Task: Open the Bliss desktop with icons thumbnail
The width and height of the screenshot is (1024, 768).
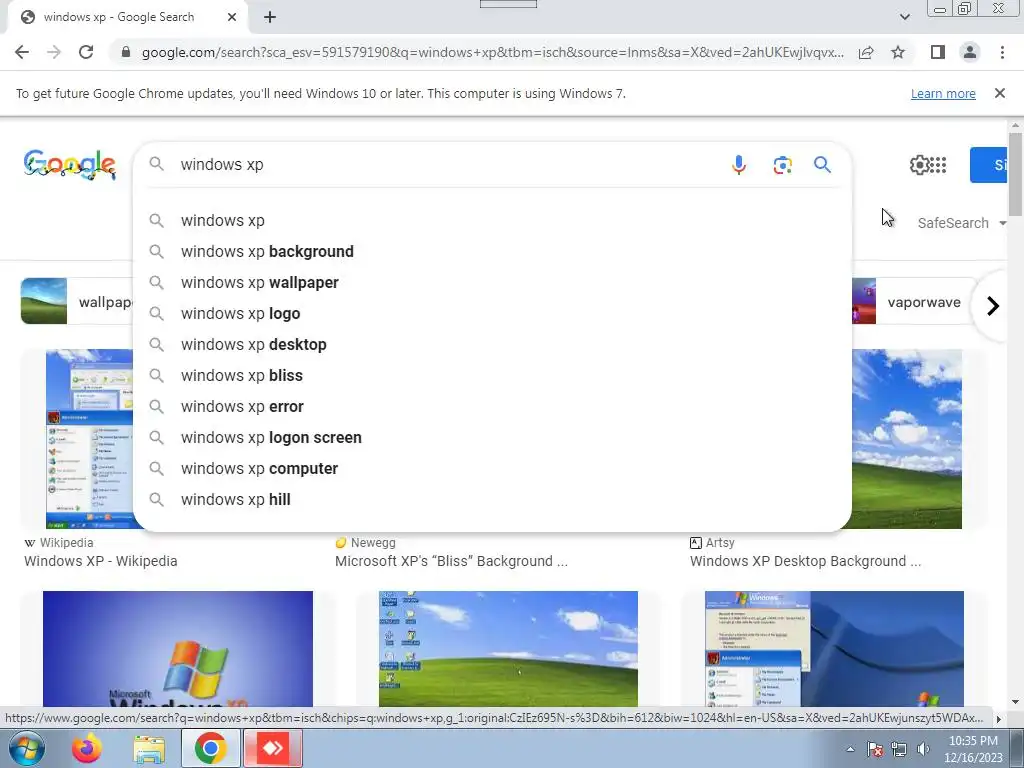Action: (x=508, y=649)
